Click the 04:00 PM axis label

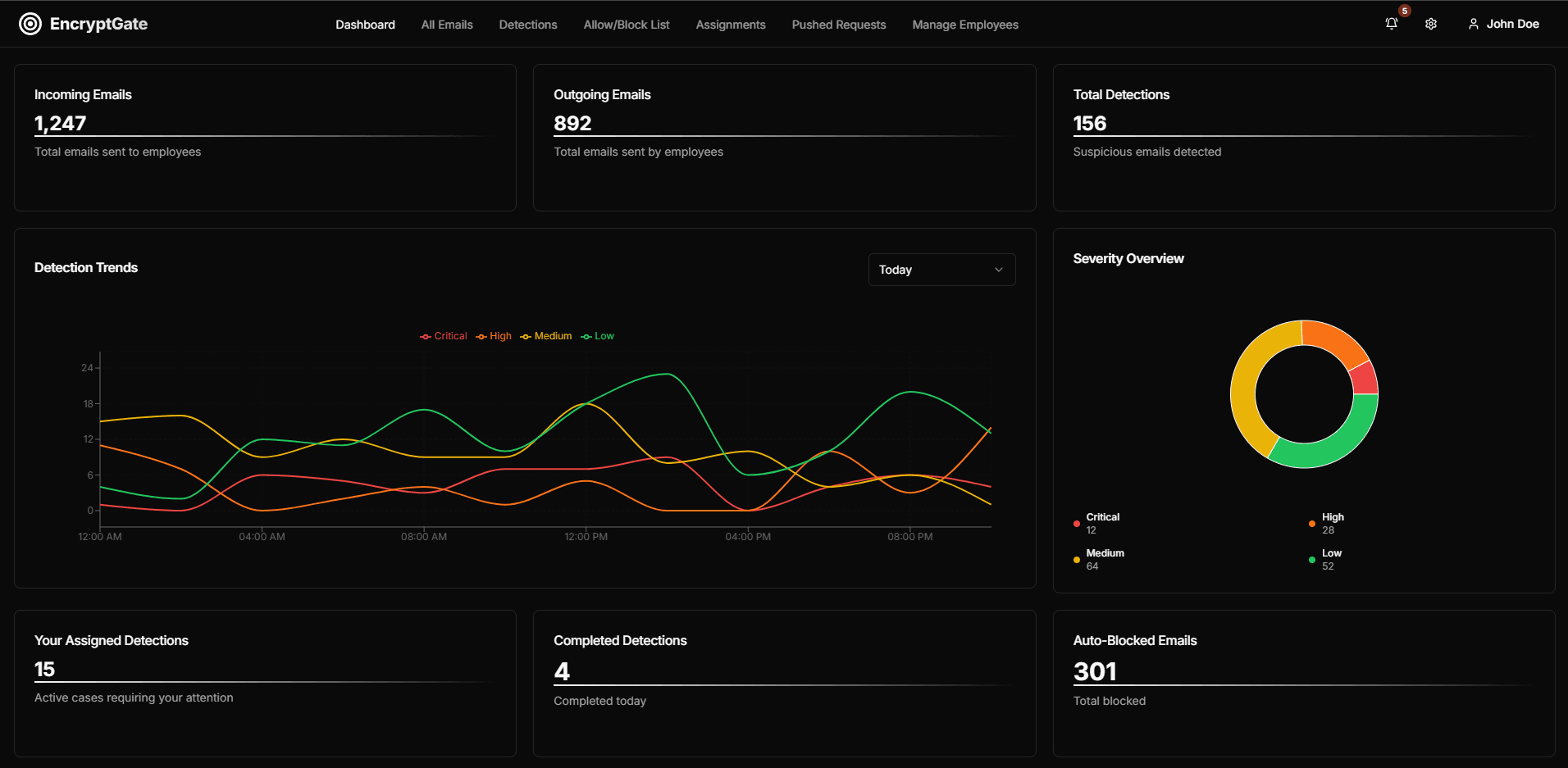pos(748,537)
